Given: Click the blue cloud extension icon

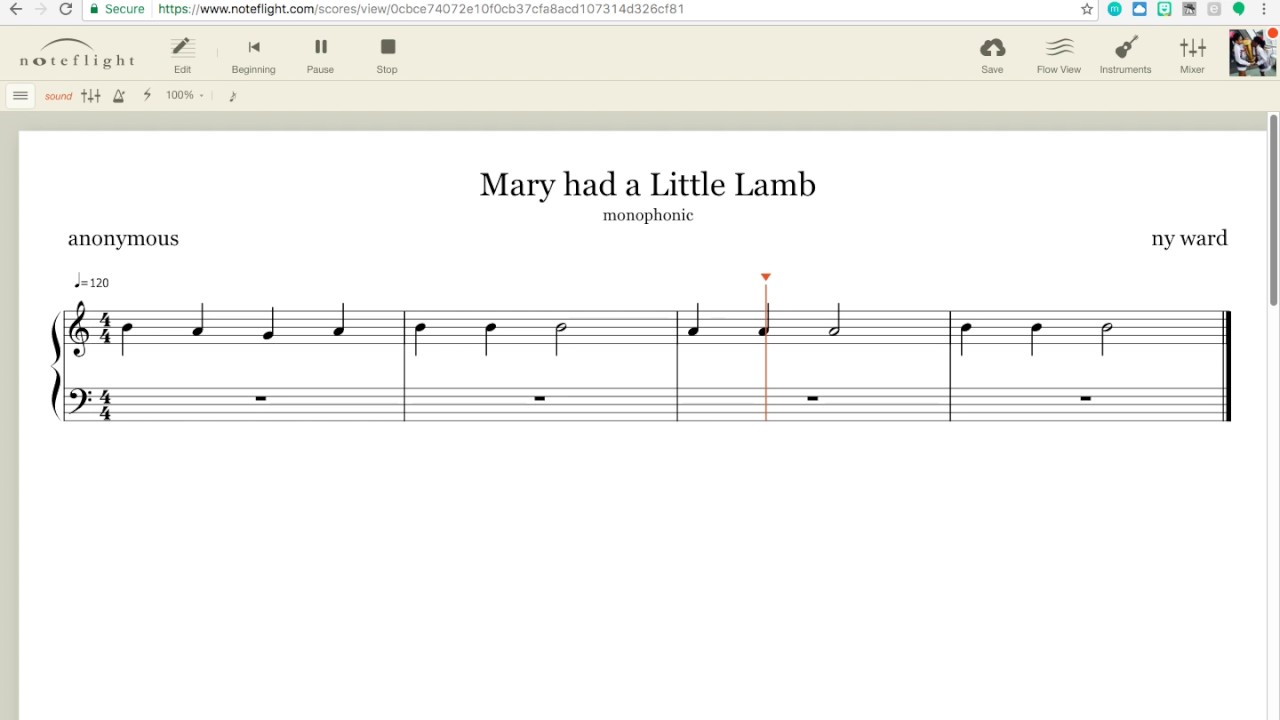Looking at the screenshot, I should (1139, 9).
